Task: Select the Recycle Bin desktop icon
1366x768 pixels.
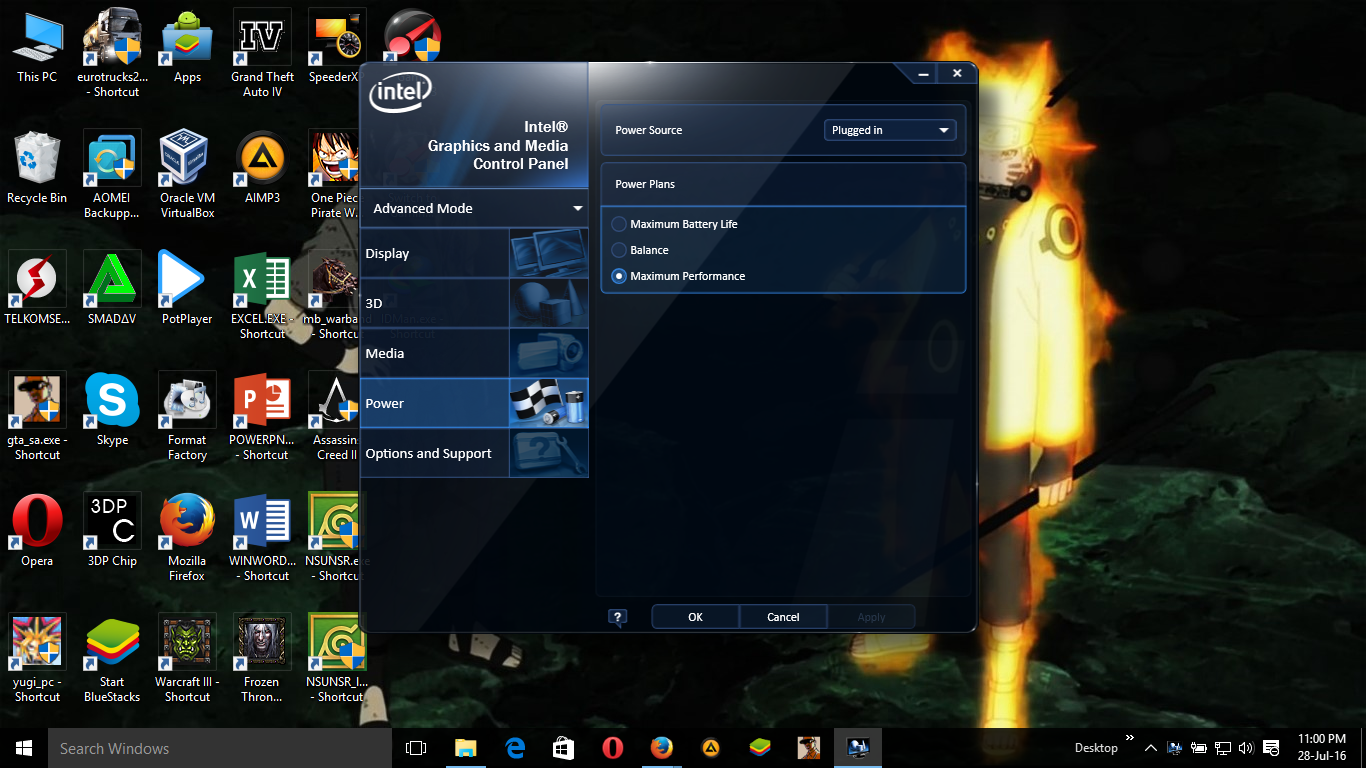Action: click(37, 169)
